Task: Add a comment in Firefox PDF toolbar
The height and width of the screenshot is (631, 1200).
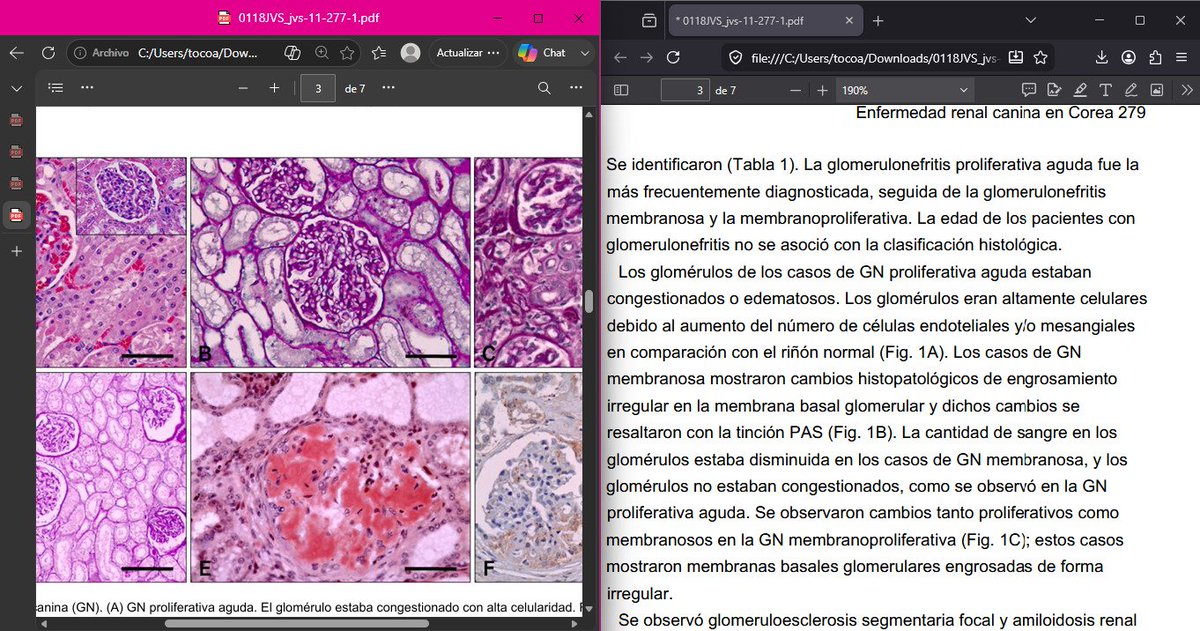Action: [x=1028, y=90]
